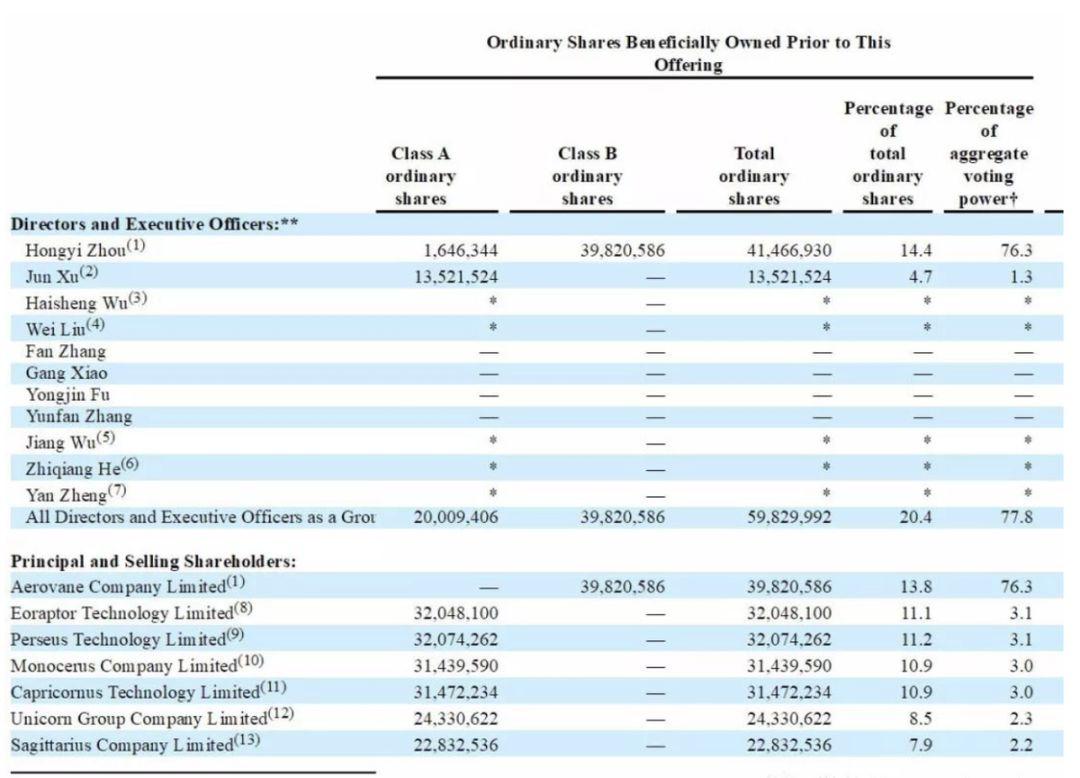
Task: Click the Directors and Executive Officers heading
Action: (154, 224)
